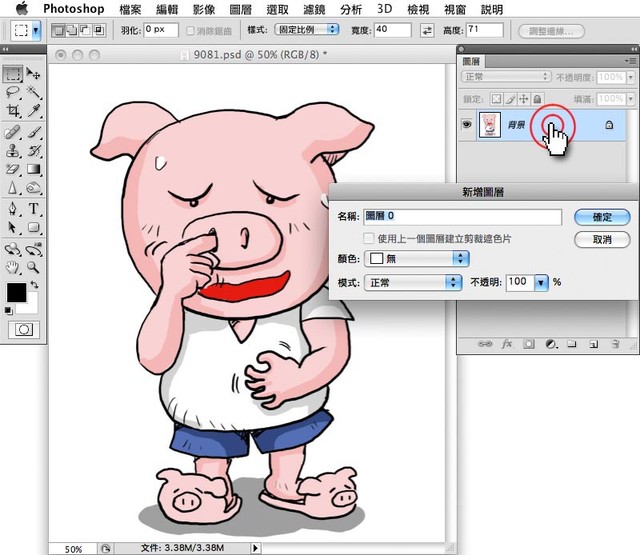
Task: Select the Hand tool
Action: tap(12, 267)
